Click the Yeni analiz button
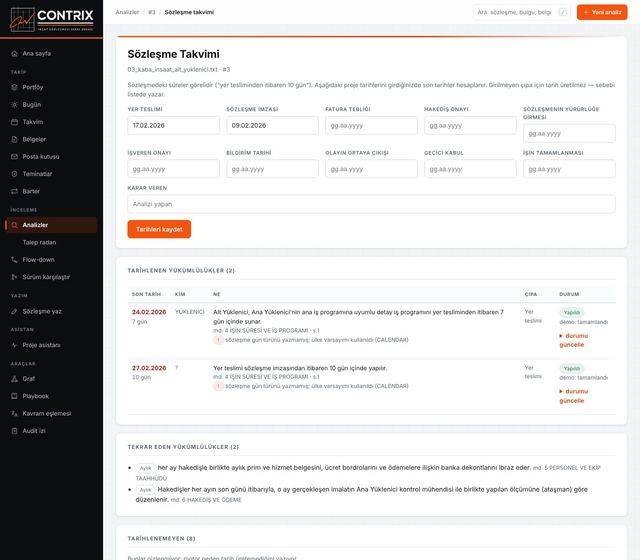The image size is (640, 560). 602,12
